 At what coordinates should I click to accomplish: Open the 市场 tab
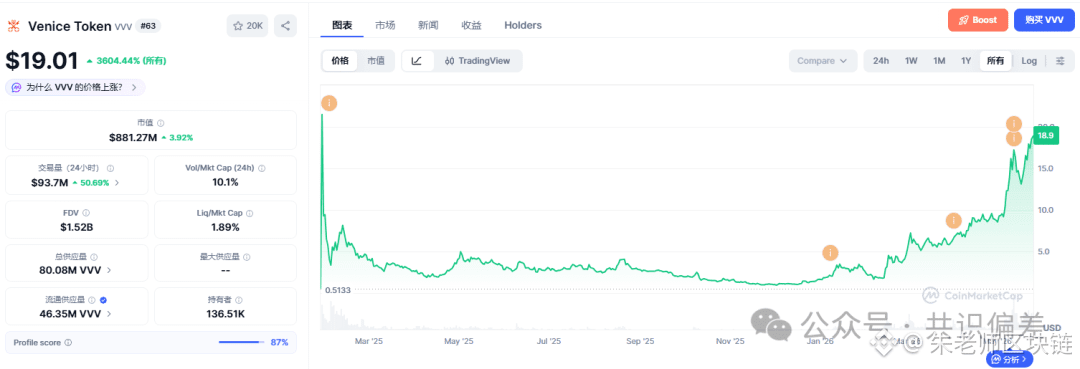click(x=385, y=25)
